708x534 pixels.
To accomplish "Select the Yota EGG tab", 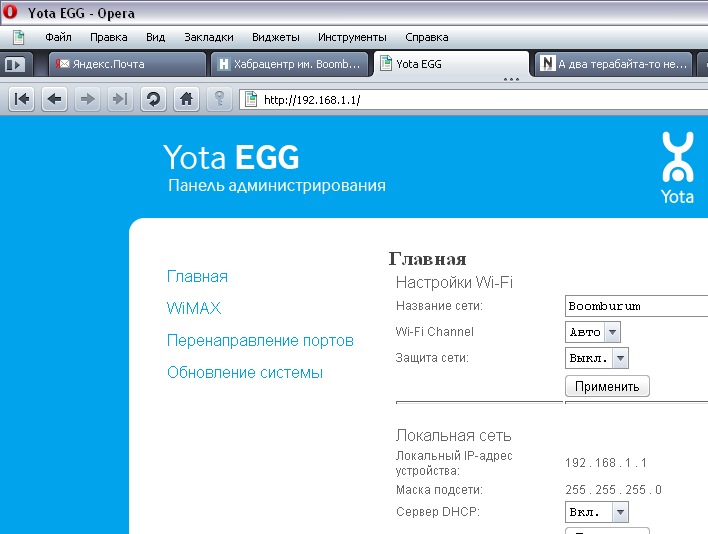I will click(x=451, y=64).
